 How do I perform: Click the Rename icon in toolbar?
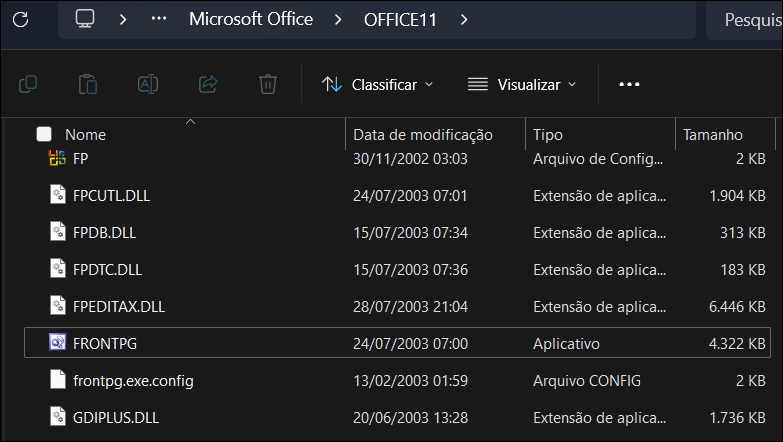148,84
